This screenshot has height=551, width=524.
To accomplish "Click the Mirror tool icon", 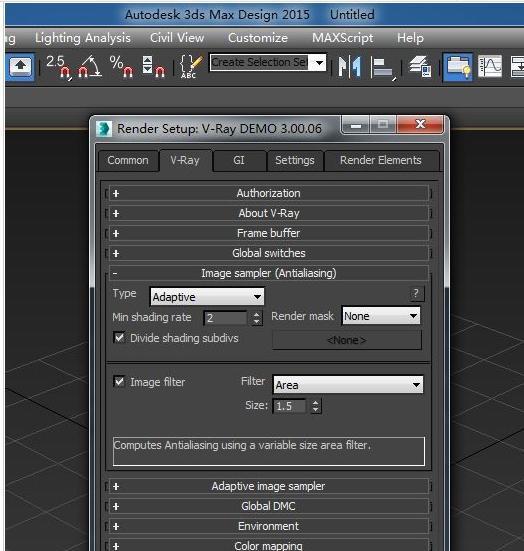I will coord(349,66).
